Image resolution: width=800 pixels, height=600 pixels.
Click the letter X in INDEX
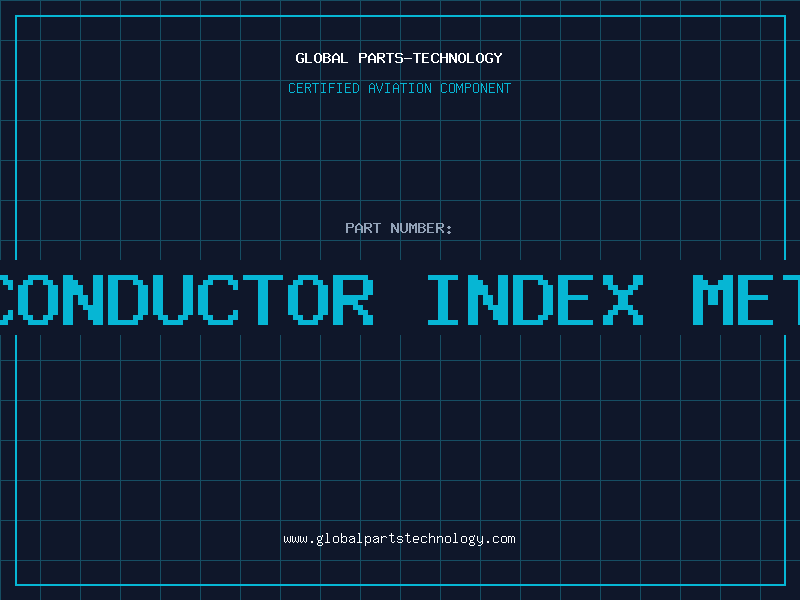623,300
